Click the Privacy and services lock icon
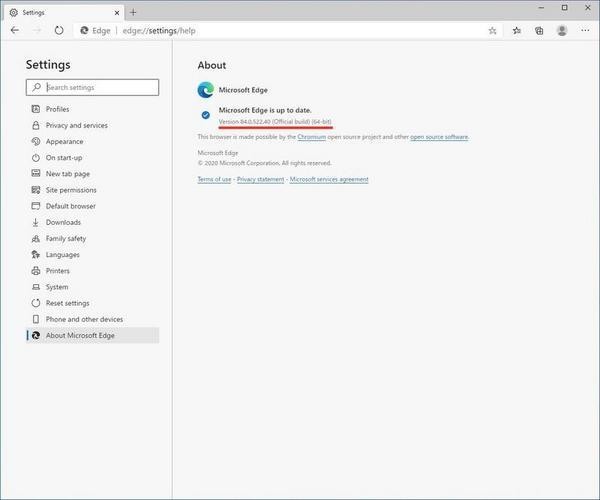 coord(36,125)
